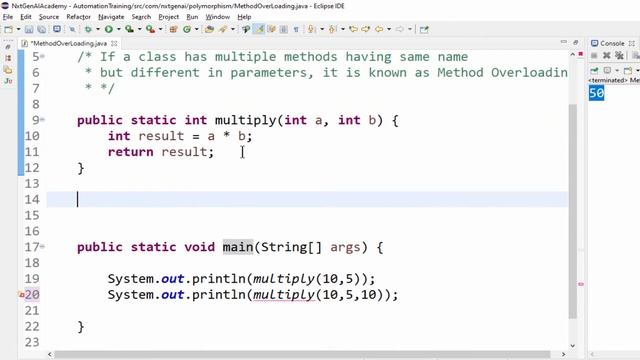Navigate back with yellow left arrow
The image size is (640, 360).
[379, 29]
